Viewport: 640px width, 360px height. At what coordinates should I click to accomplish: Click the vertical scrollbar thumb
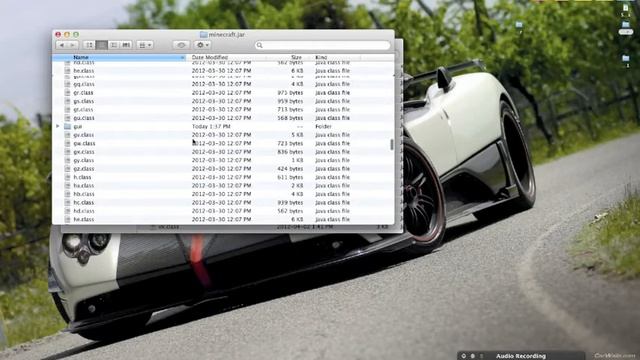click(392, 144)
